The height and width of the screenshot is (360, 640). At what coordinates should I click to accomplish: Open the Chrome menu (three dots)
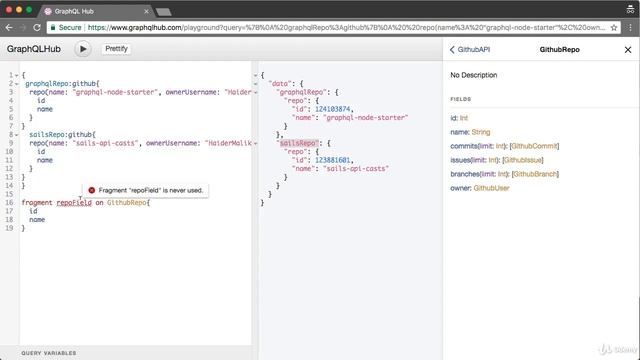[x=631, y=27]
